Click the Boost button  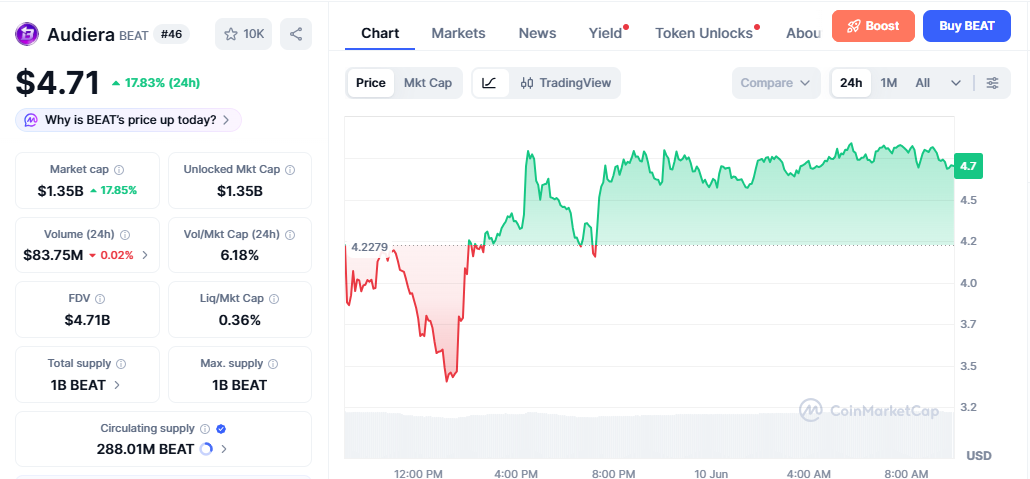873,26
